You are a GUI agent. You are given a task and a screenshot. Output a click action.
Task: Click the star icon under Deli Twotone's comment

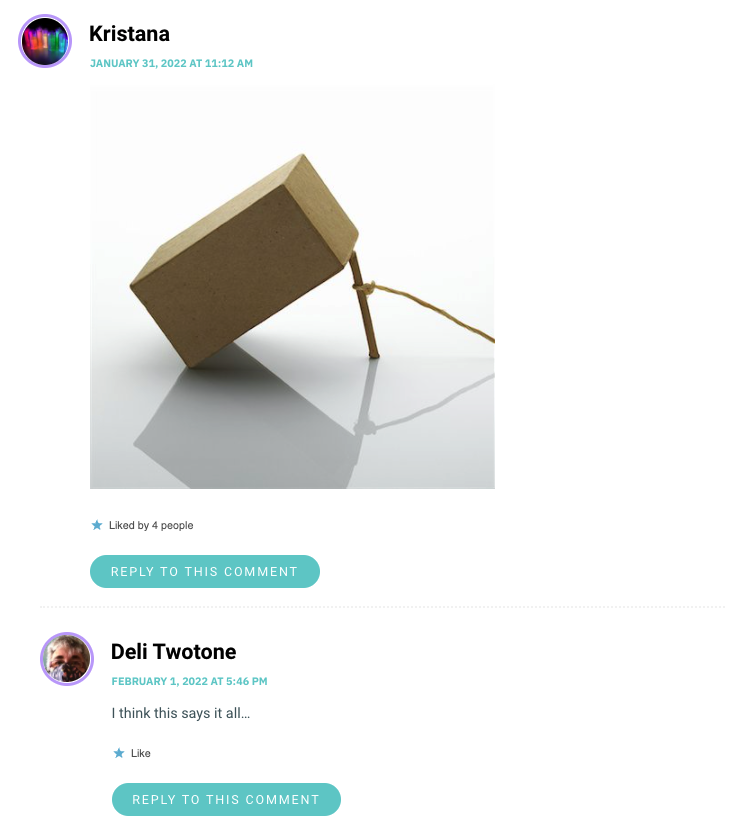tap(119, 753)
